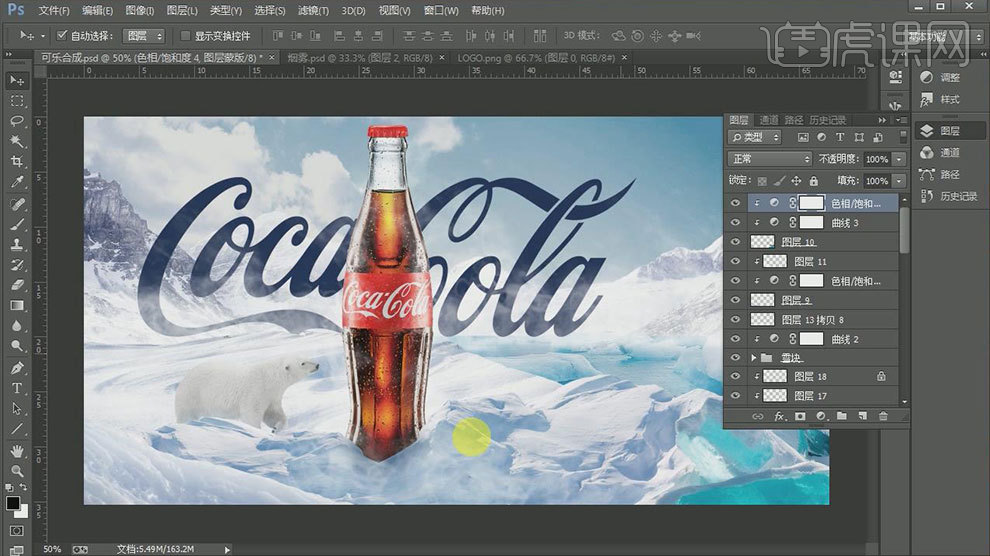The height and width of the screenshot is (556, 990).
Task: Switch to the 通道 tab in the Layers panel
Action: coord(768,120)
